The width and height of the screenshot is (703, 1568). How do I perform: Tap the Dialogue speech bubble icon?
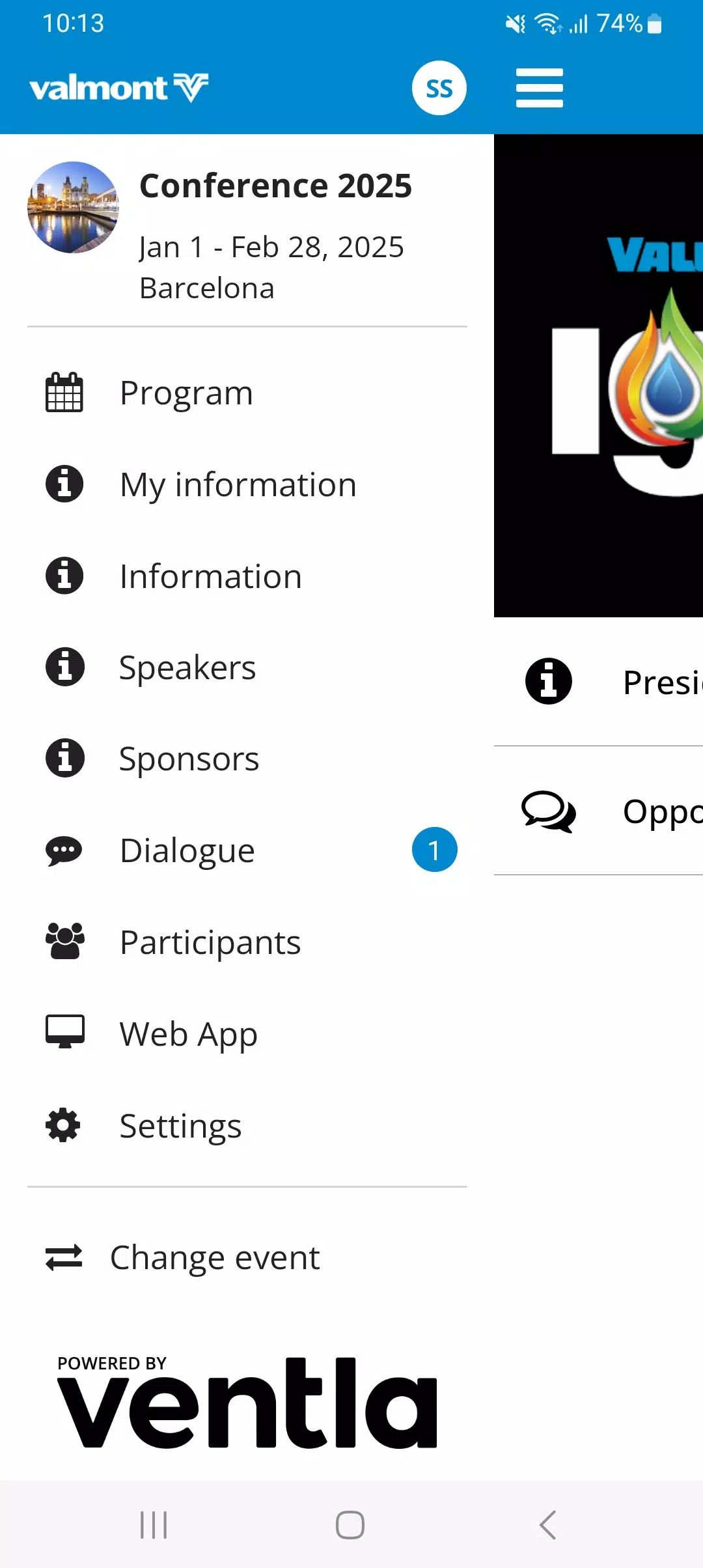tap(64, 850)
